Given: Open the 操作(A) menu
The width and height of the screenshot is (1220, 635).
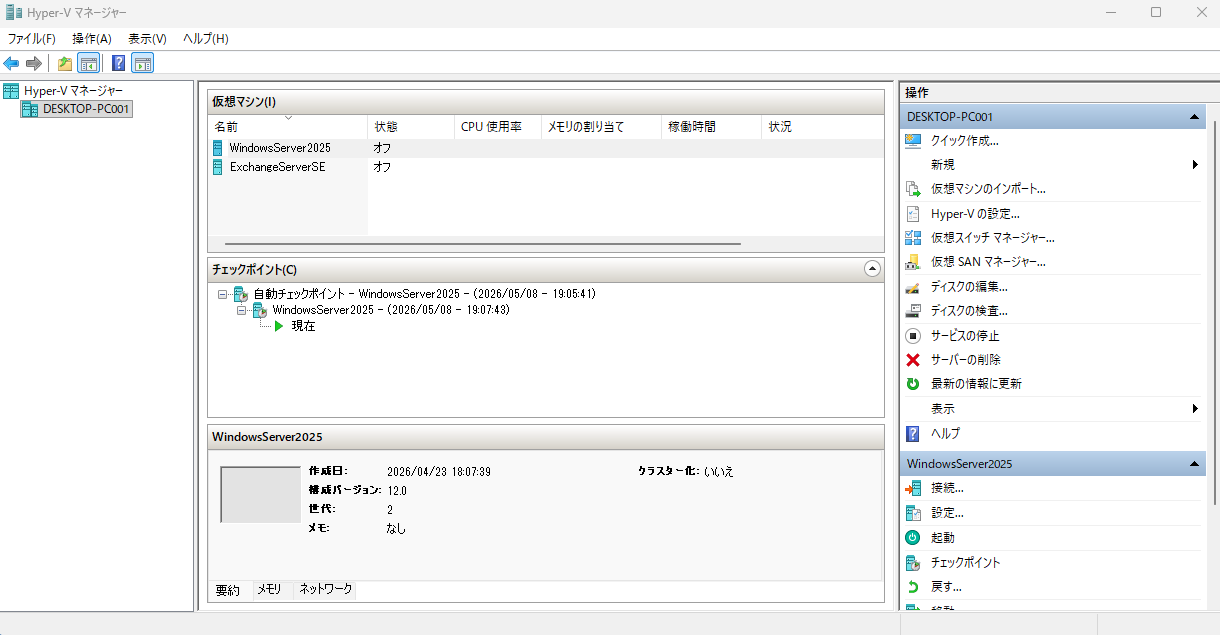Looking at the screenshot, I should coord(92,38).
